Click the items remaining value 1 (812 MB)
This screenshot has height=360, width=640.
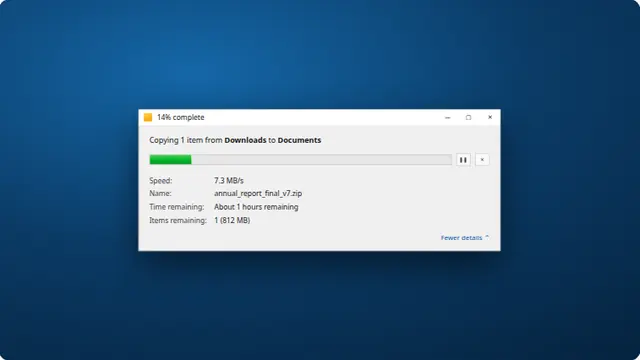[x=232, y=220]
